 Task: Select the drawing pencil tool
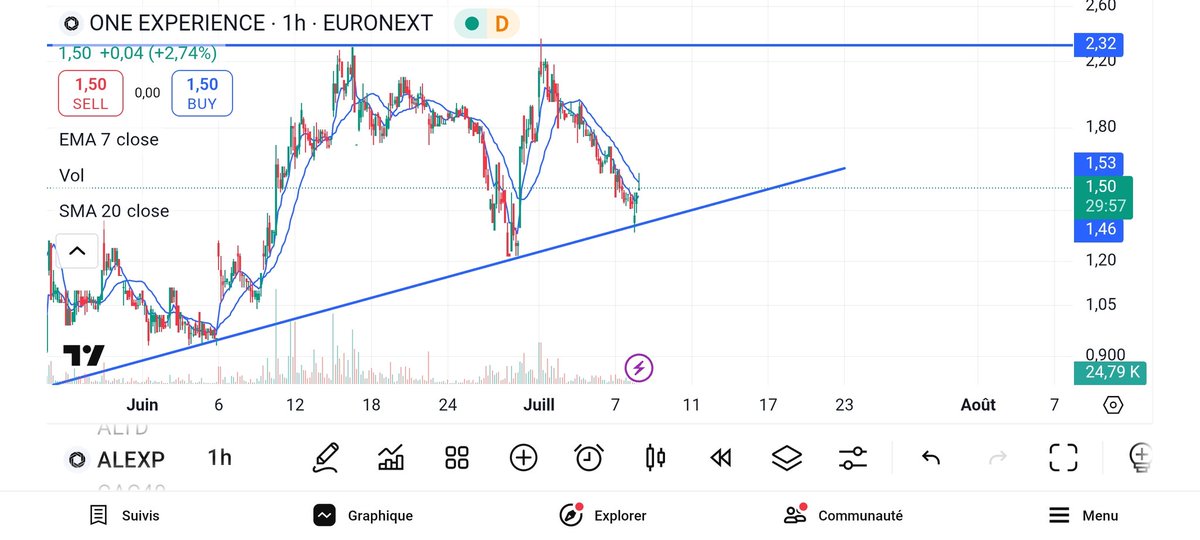[x=326, y=458]
